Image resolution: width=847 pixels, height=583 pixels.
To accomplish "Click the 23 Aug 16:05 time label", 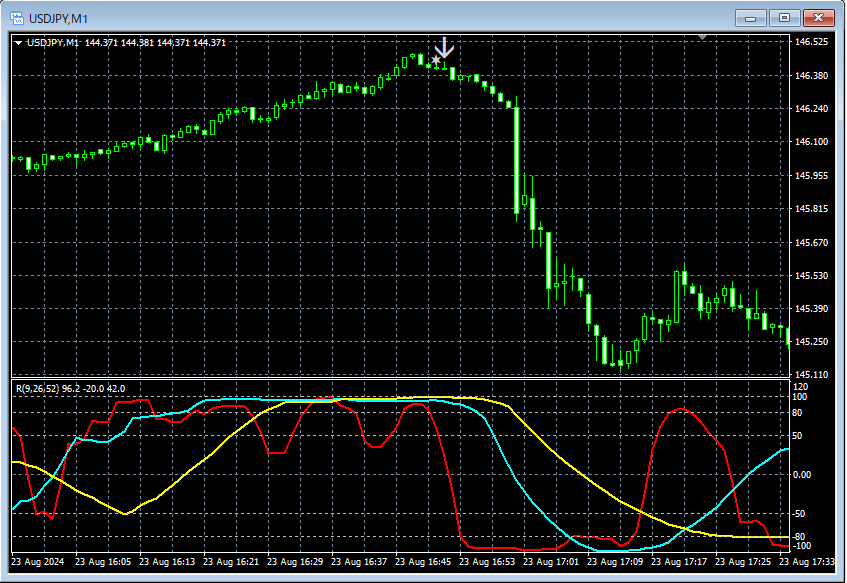I will click(x=103, y=561).
